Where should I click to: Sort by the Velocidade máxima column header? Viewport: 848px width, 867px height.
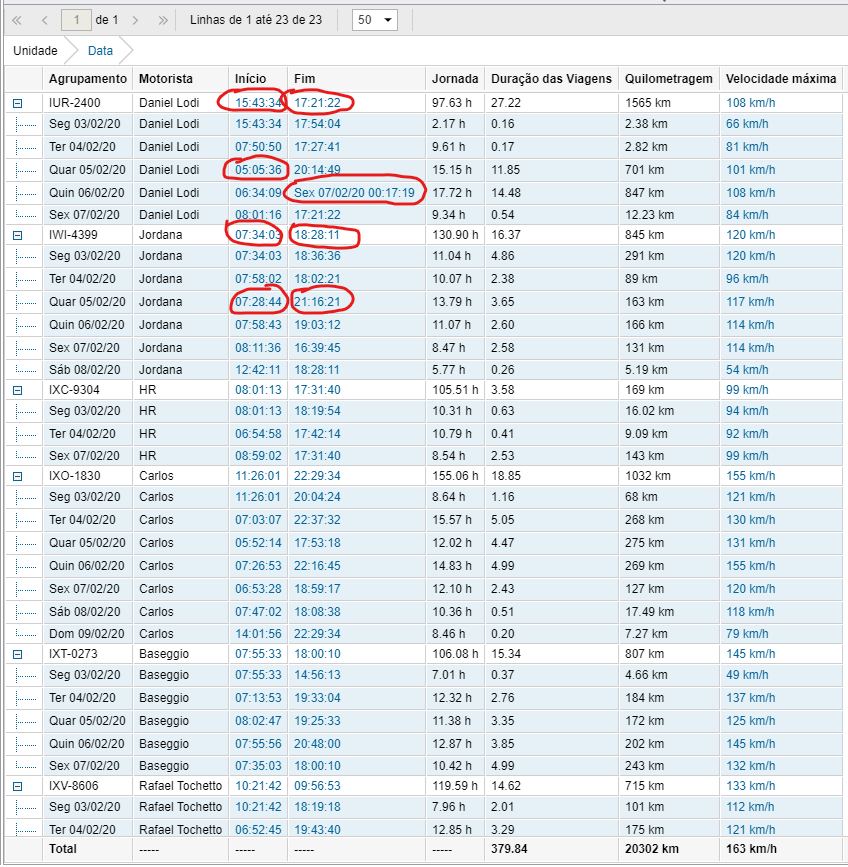781,79
